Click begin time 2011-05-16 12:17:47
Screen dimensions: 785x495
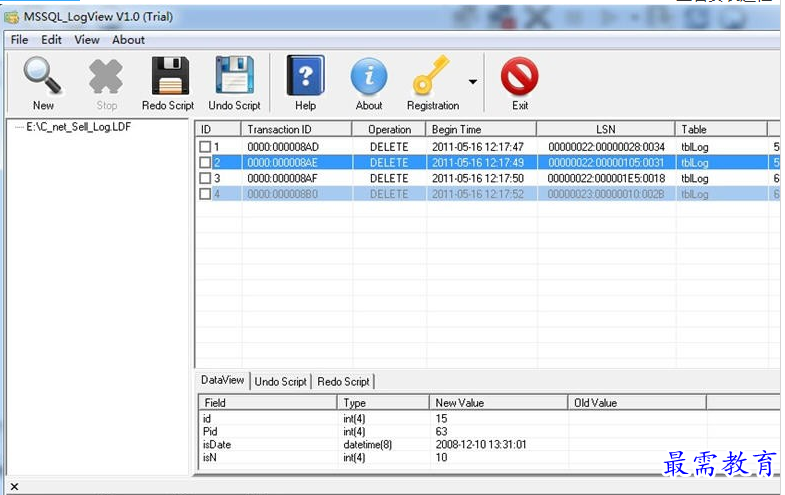point(478,147)
